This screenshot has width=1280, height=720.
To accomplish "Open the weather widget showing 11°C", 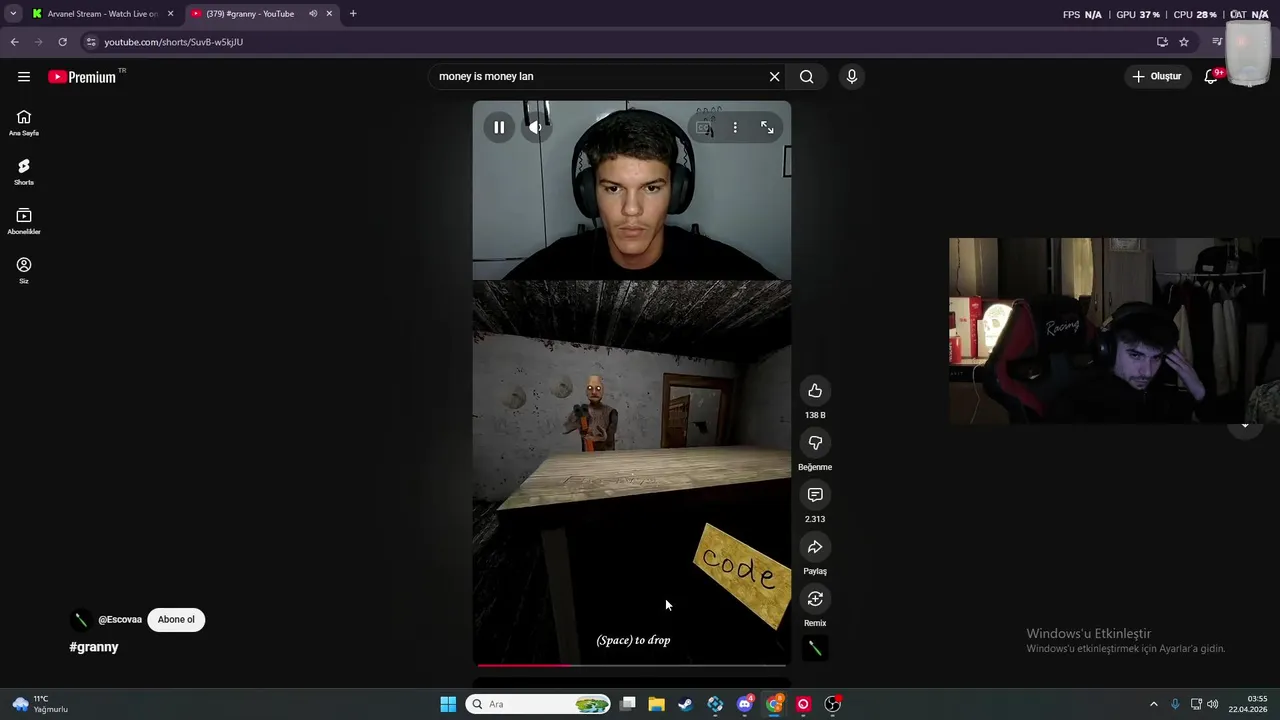I will click(40, 704).
